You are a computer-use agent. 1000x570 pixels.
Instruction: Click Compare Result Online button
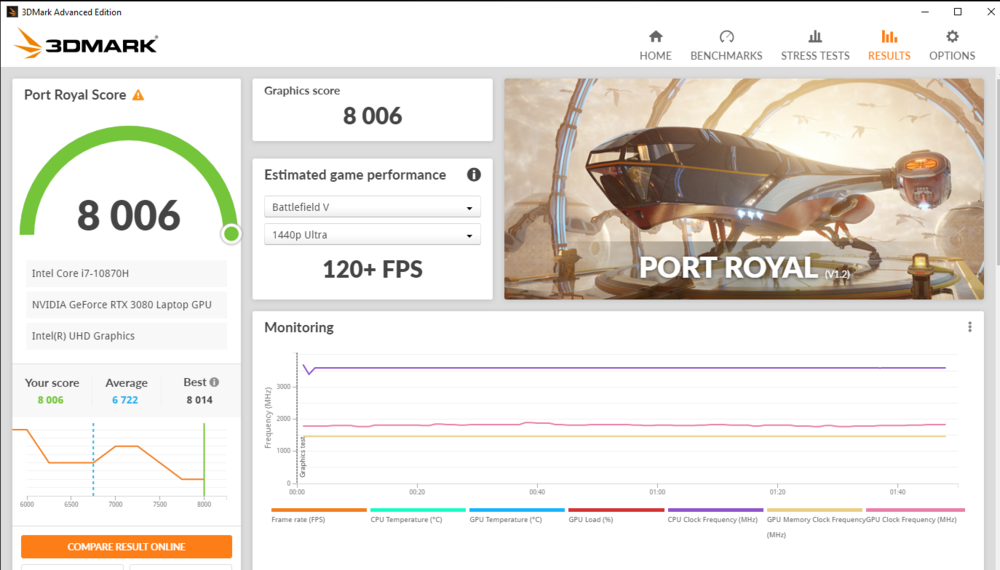[126, 547]
